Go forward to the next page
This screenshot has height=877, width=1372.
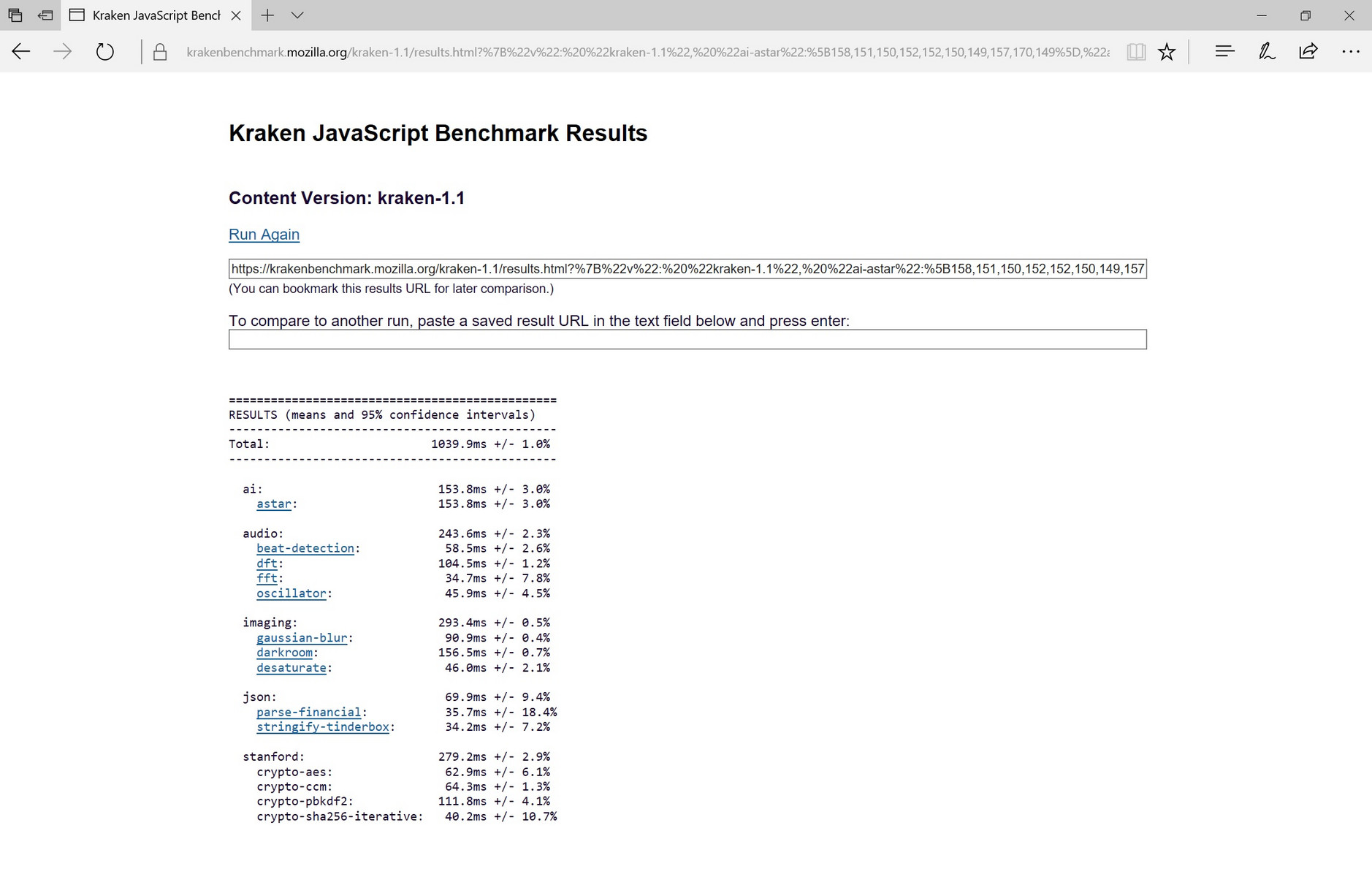[x=63, y=51]
